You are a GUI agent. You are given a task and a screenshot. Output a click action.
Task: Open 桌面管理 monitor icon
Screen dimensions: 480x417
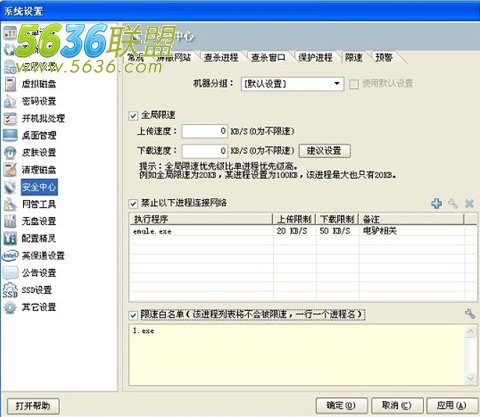pyautogui.click(x=10, y=135)
